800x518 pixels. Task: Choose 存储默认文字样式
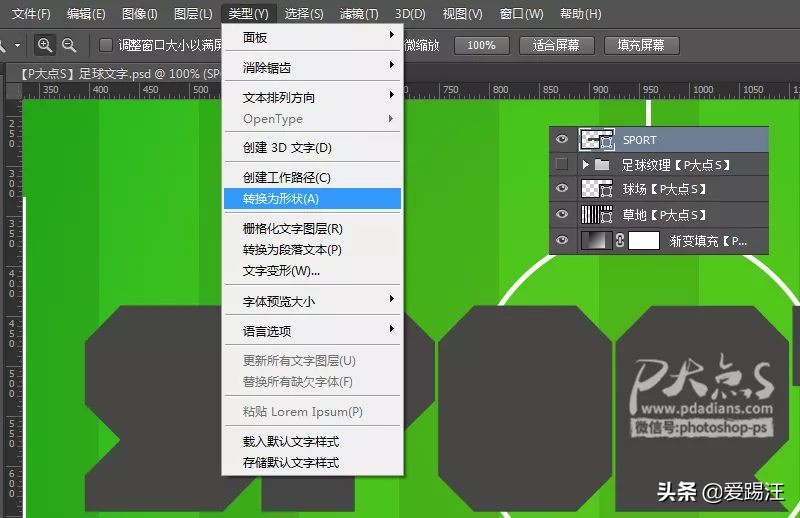(x=312, y=462)
